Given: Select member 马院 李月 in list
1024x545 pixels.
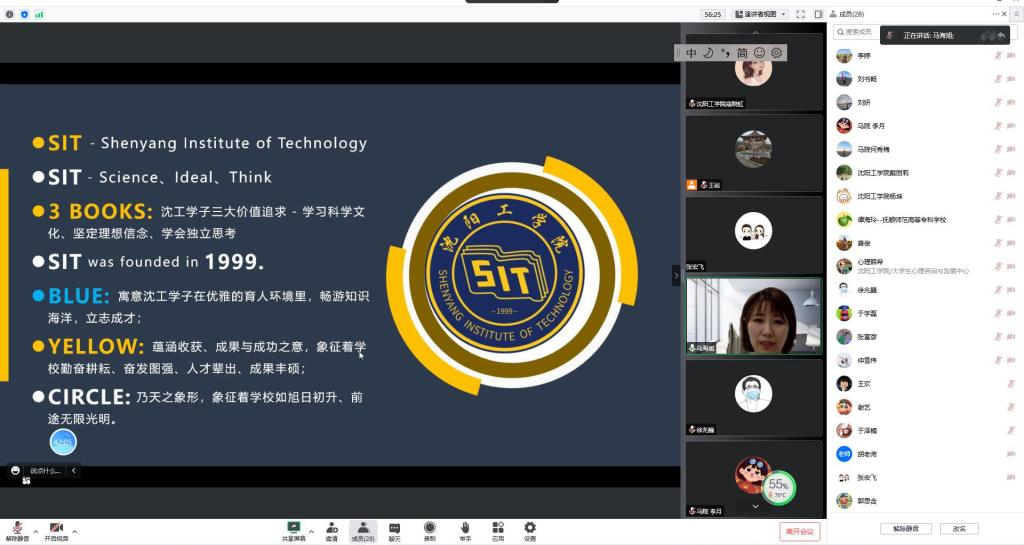Looking at the screenshot, I should click(x=926, y=126).
